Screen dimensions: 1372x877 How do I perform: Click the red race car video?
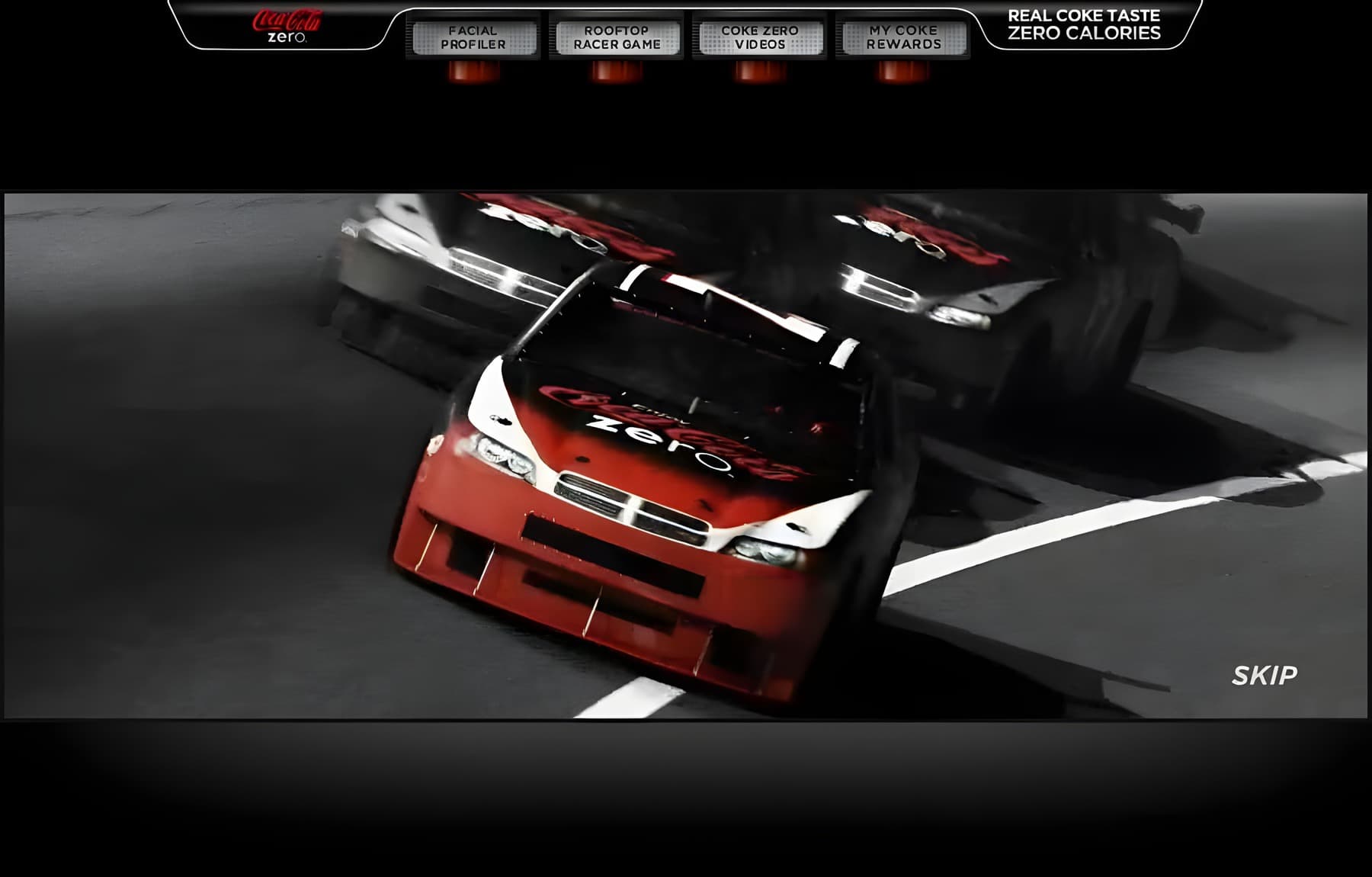click(685, 455)
